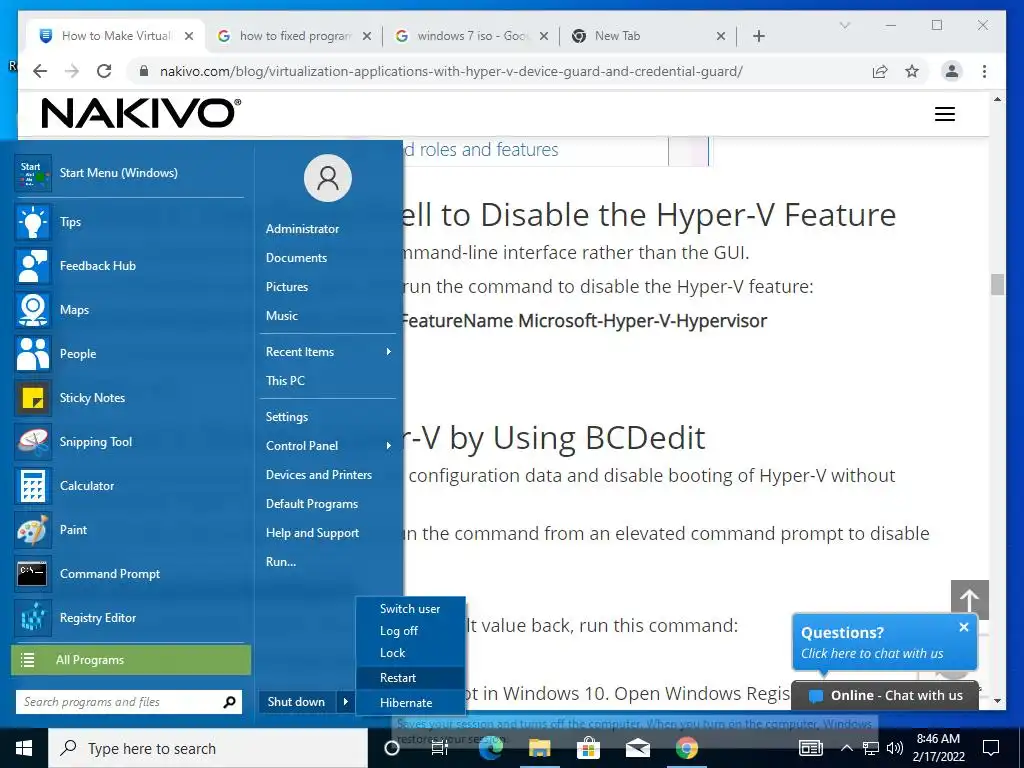Click the Nakivo logo
This screenshot has width=1024, height=768.
pos(141,114)
